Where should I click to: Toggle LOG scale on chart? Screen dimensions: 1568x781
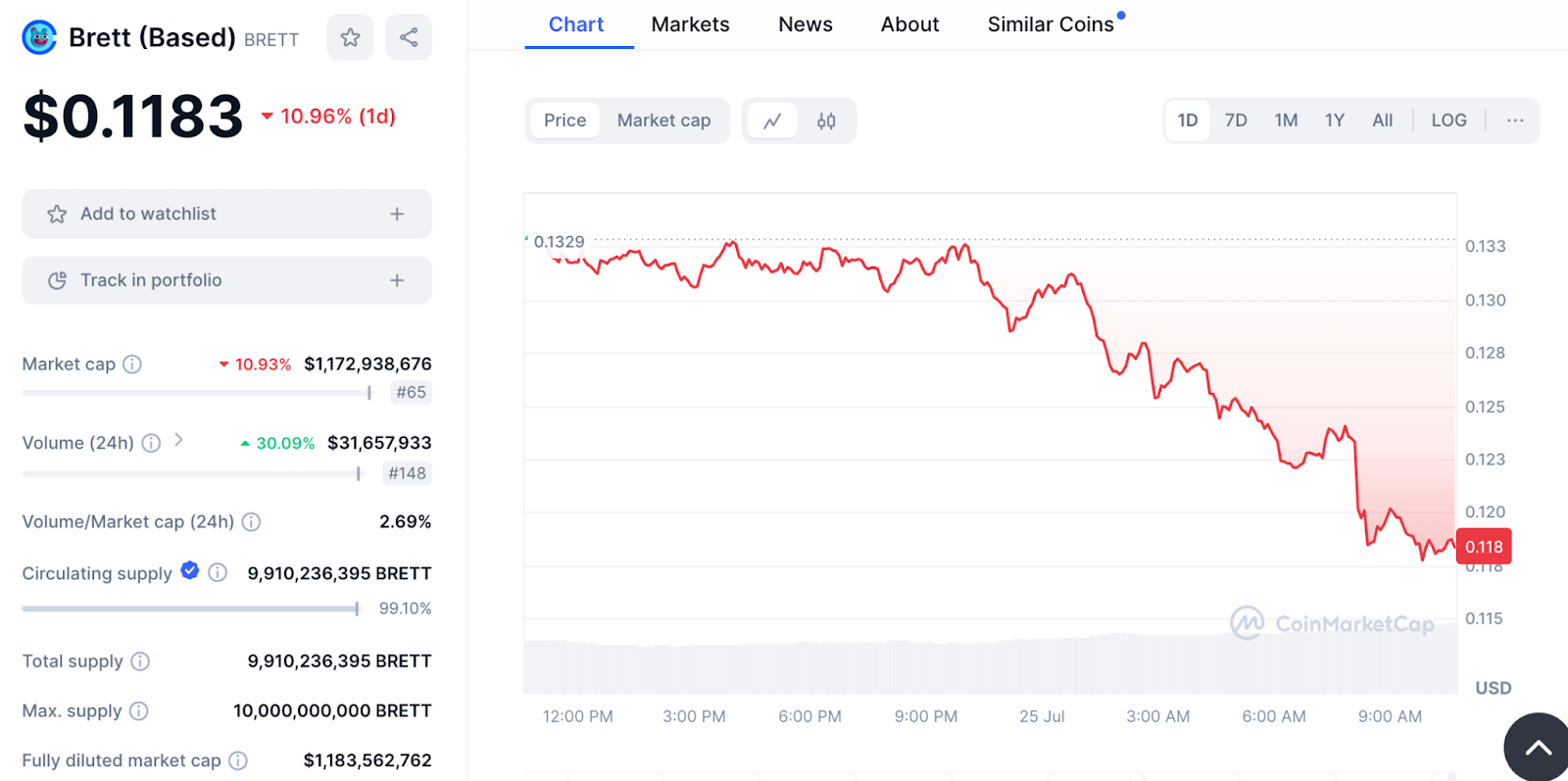click(x=1448, y=121)
